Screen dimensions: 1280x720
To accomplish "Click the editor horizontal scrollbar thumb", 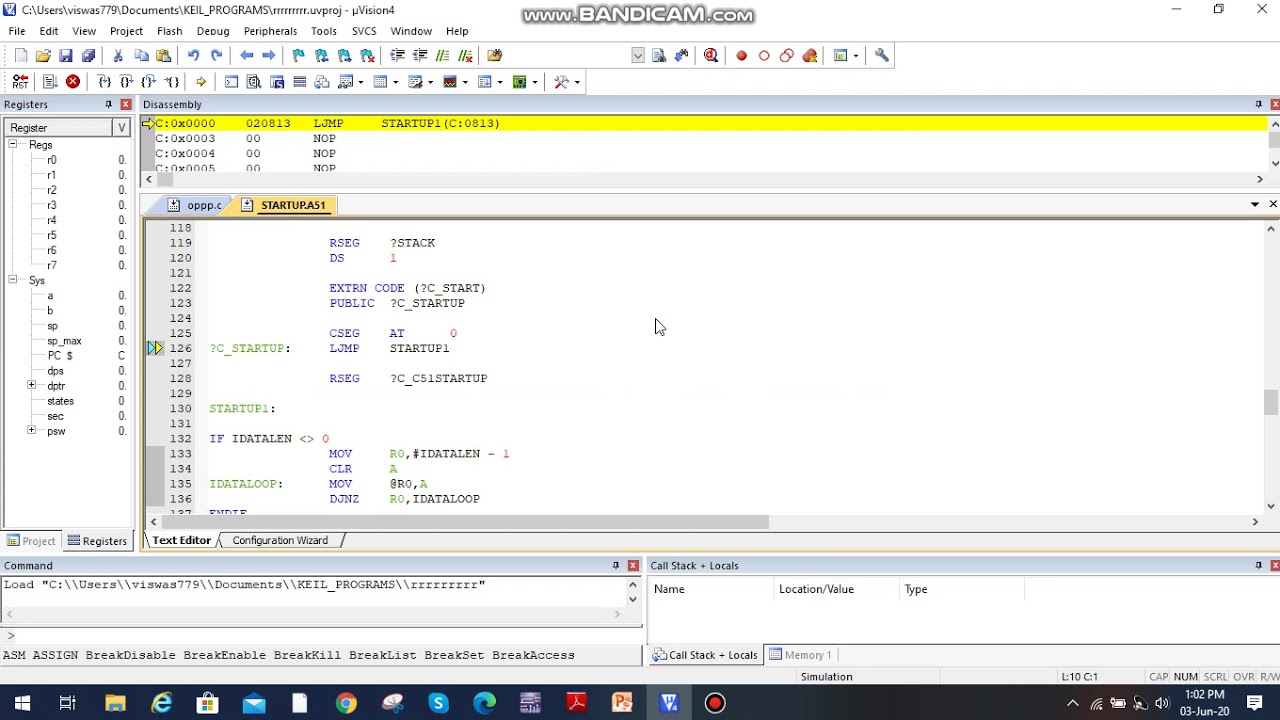I will point(466,522).
